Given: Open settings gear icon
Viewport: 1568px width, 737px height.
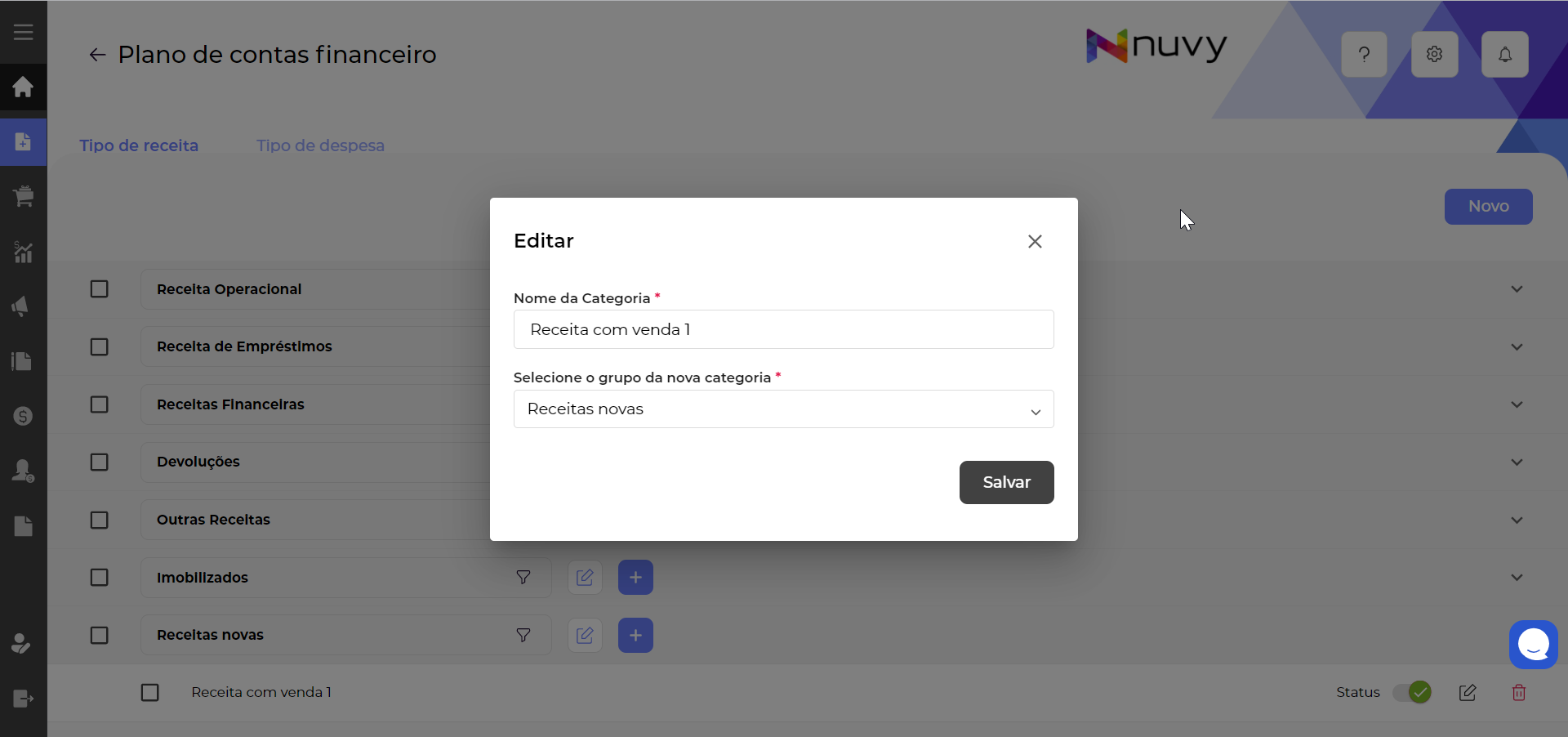Looking at the screenshot, I should [x=1435, y=54].
